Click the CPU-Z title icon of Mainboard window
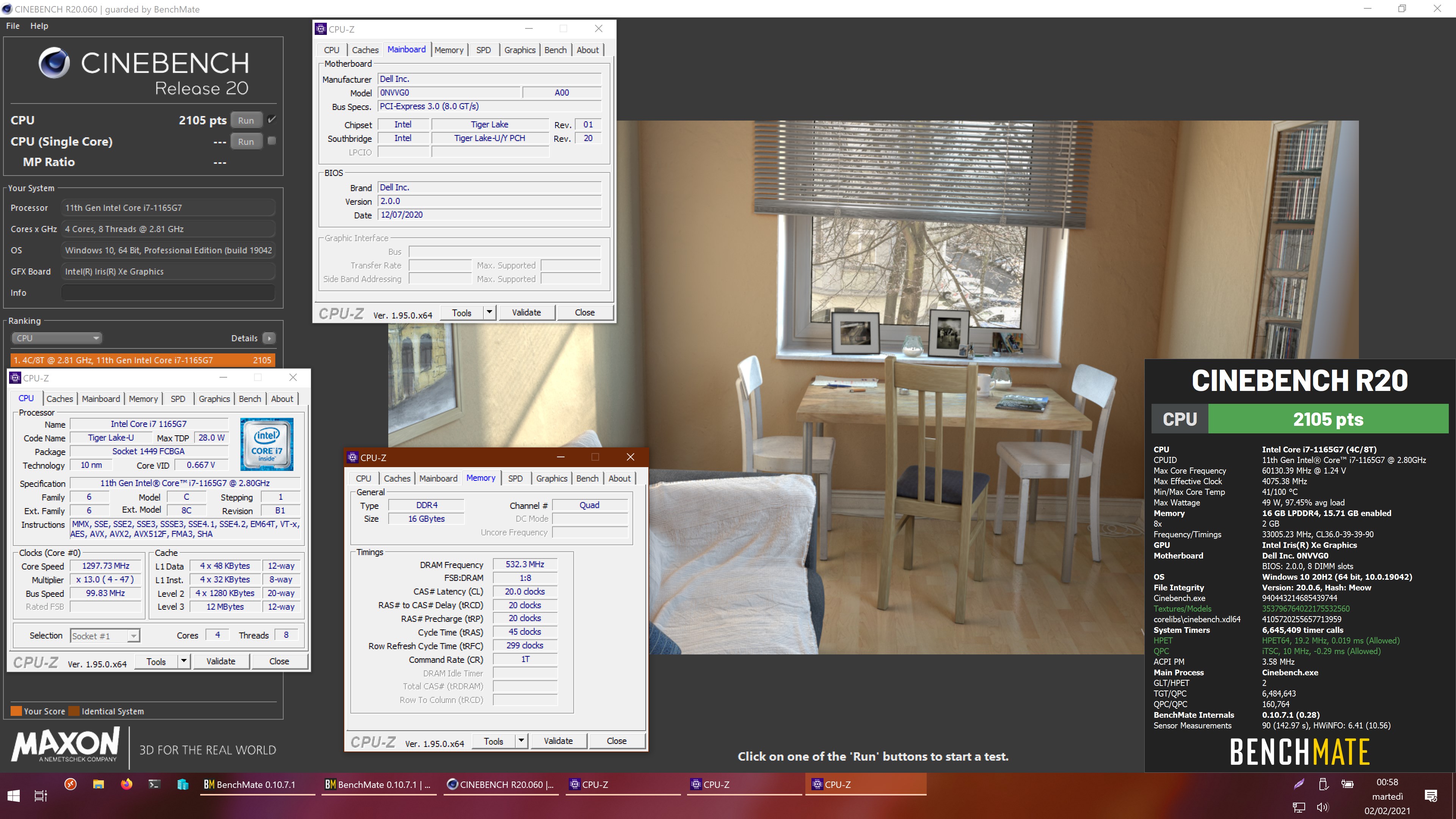 click(x=320, y=29)
